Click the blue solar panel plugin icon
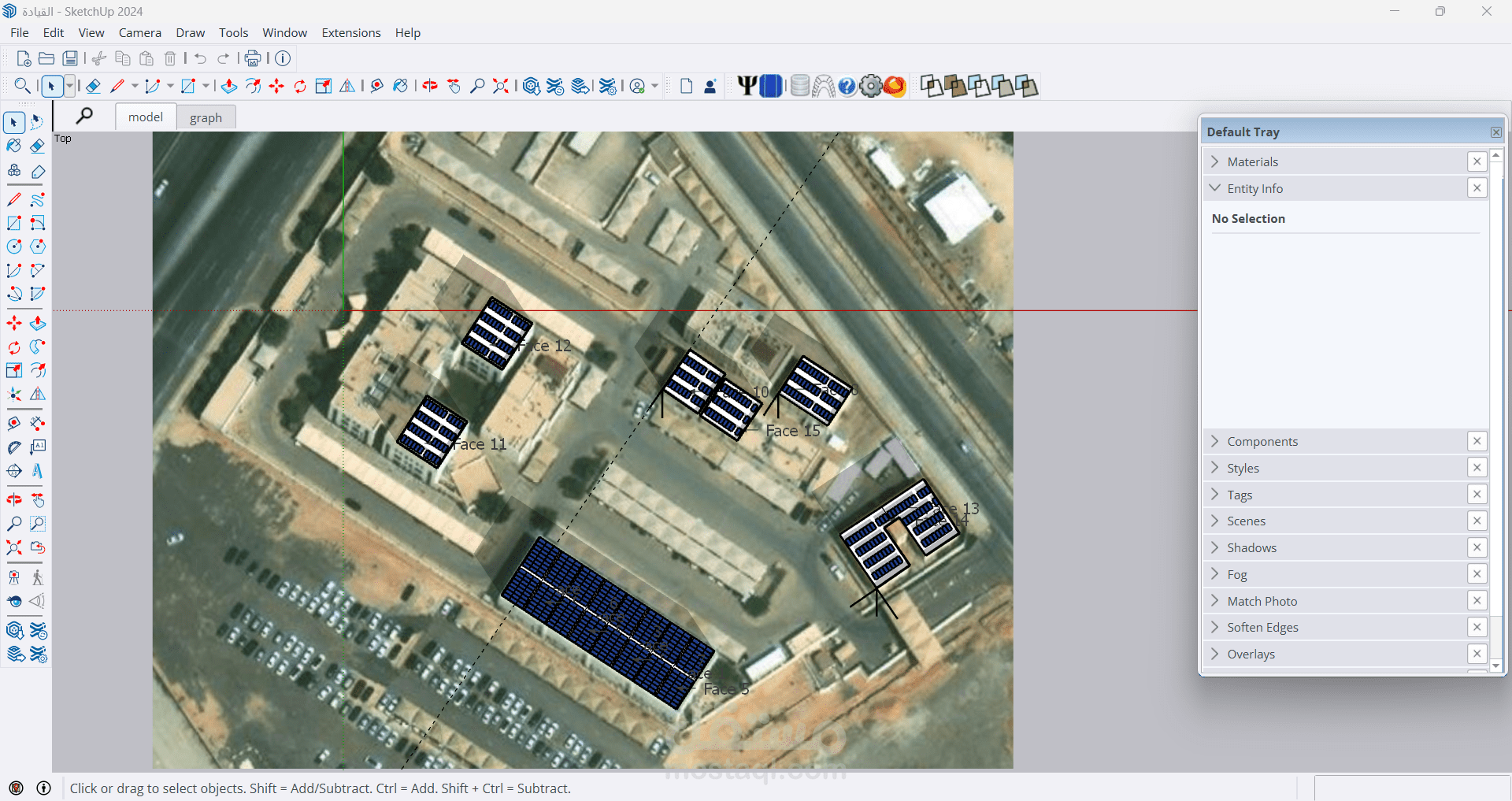This screenshot has height=801, width=1512. (771, 86)
